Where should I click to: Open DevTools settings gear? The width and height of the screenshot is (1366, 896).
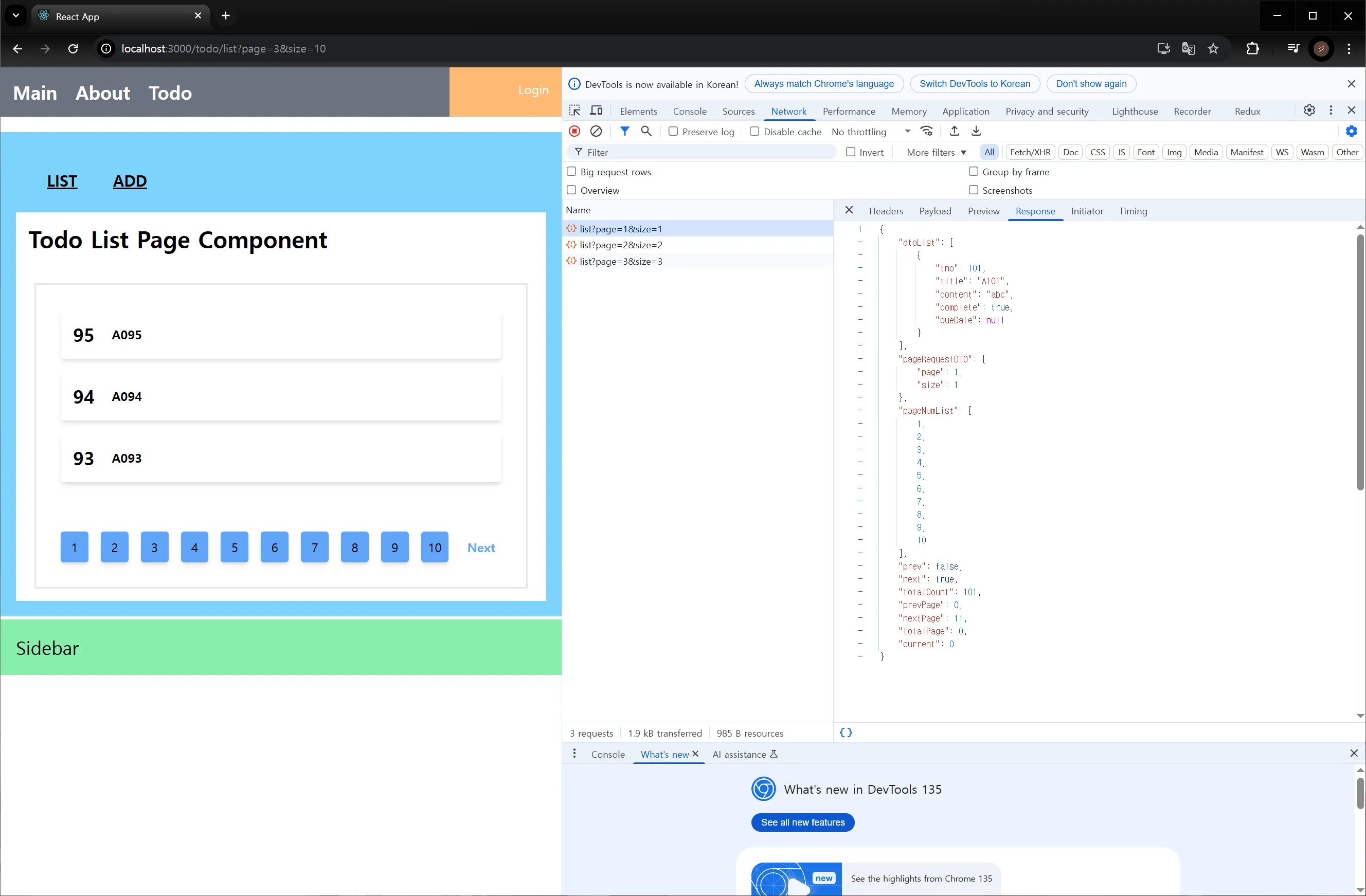point(1309,110)
